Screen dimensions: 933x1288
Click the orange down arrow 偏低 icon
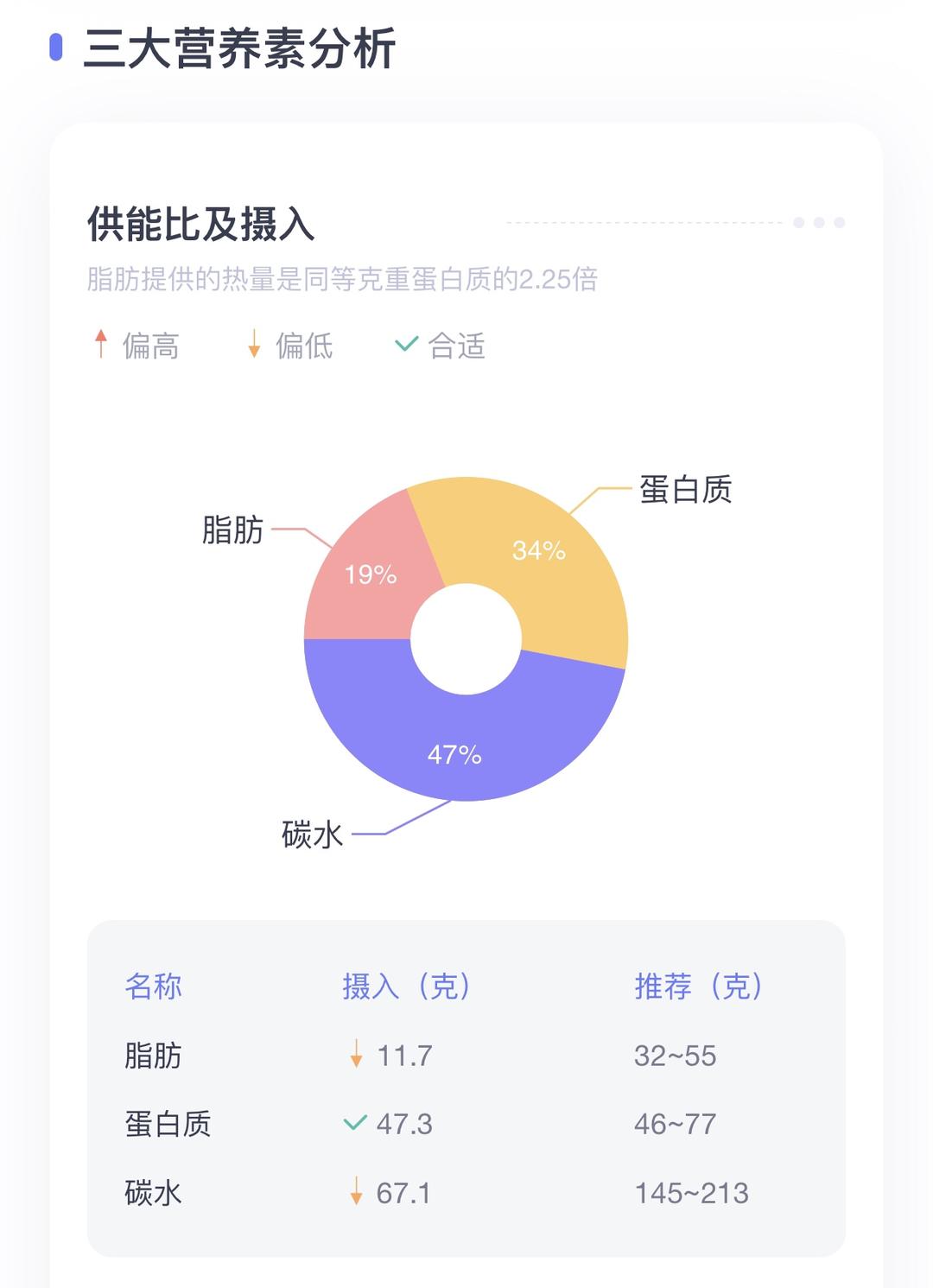[x=254, y=344]
